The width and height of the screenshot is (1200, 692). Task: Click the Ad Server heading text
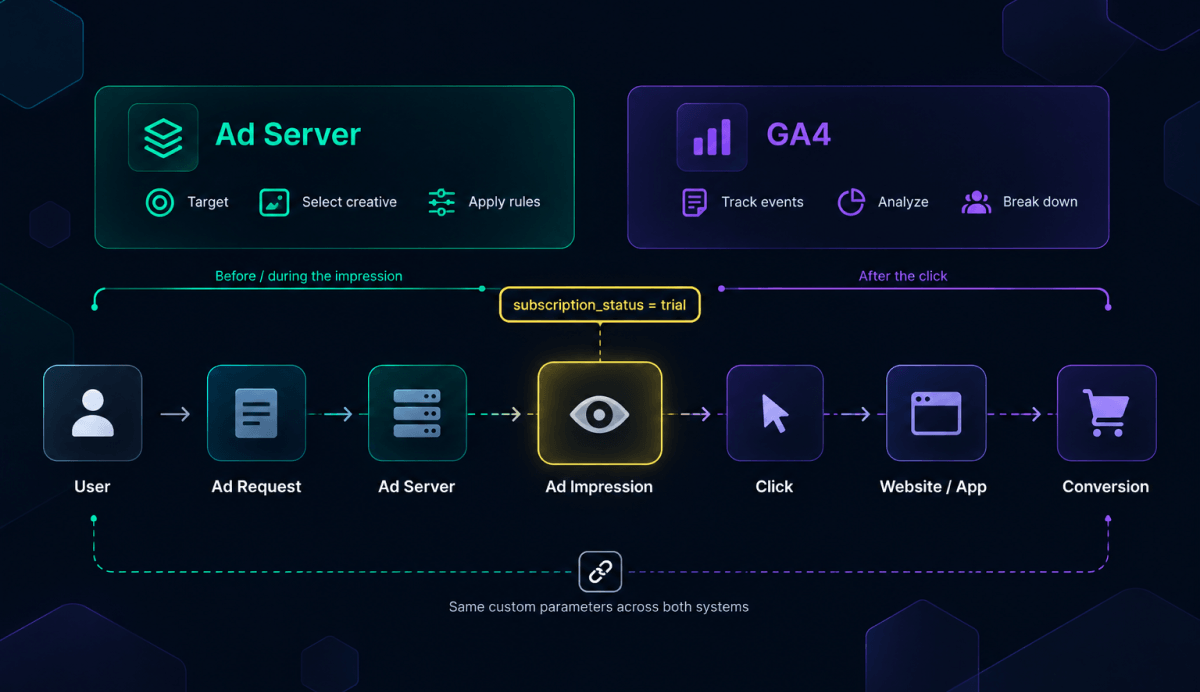click(288, 135)
